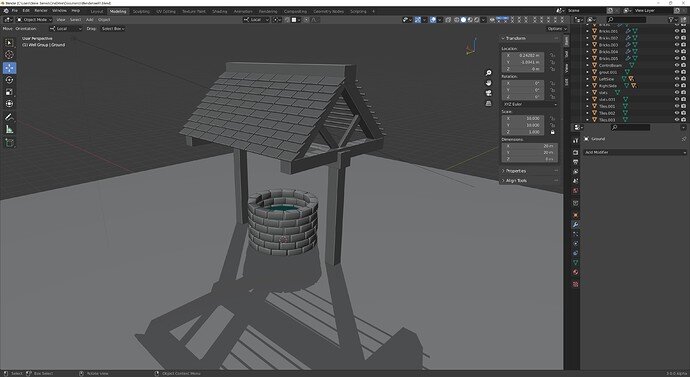Open the Output properties tab icon
The width and height of the screenshot is (690, 377).
pos(575,162)
